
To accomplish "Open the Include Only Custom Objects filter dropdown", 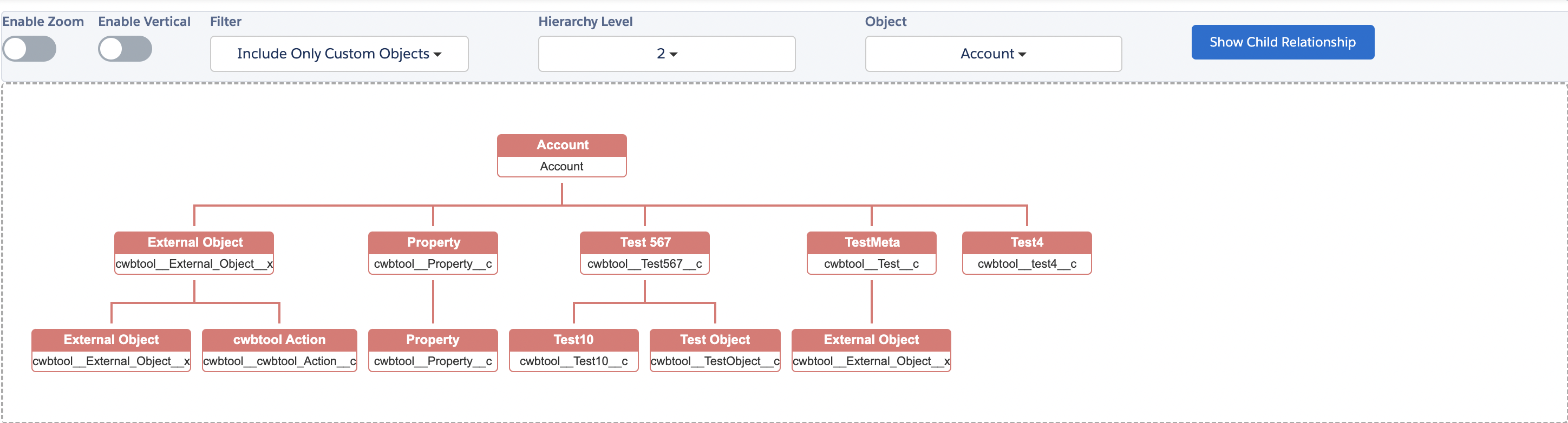I will coord(339,54).
